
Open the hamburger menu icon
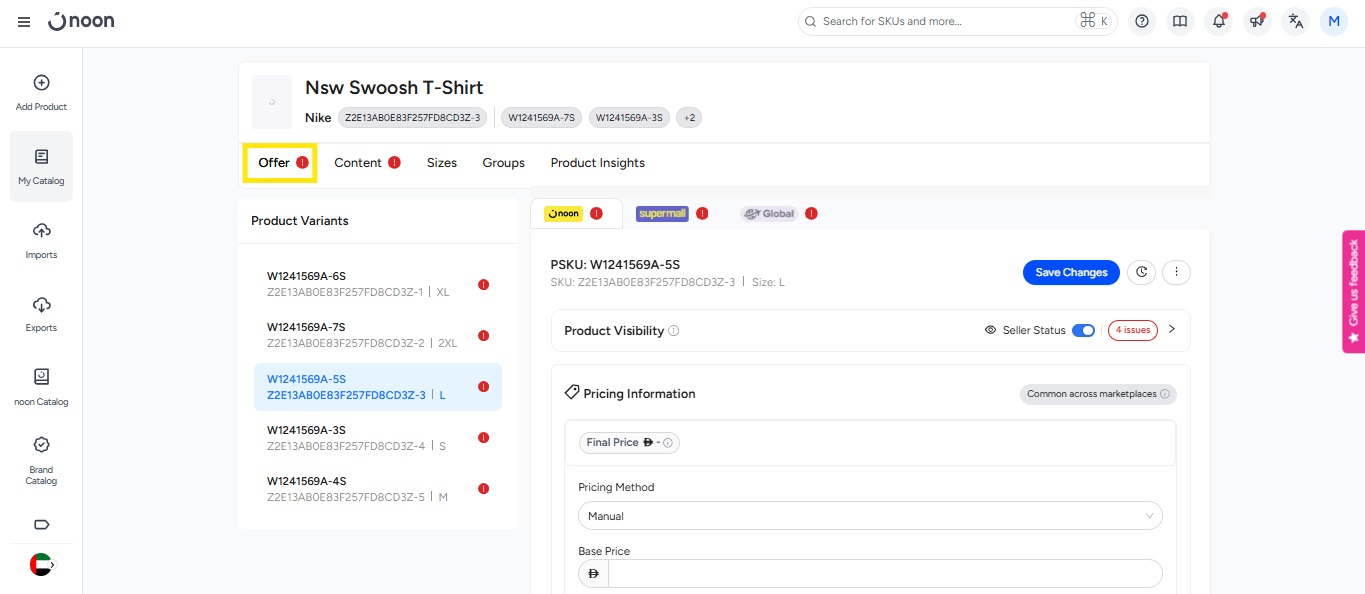[24, 22]
